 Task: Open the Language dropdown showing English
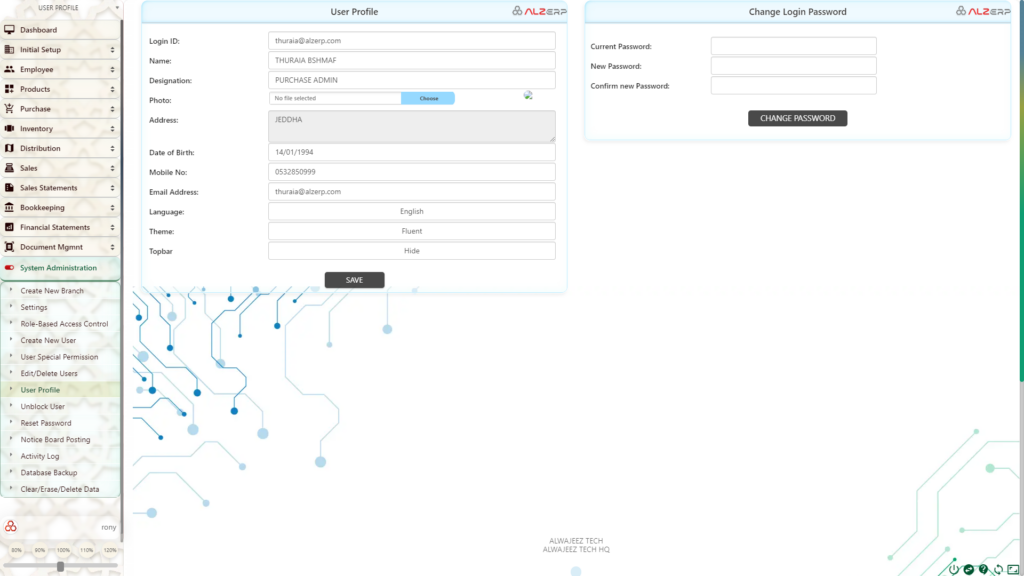pos(411,211)
